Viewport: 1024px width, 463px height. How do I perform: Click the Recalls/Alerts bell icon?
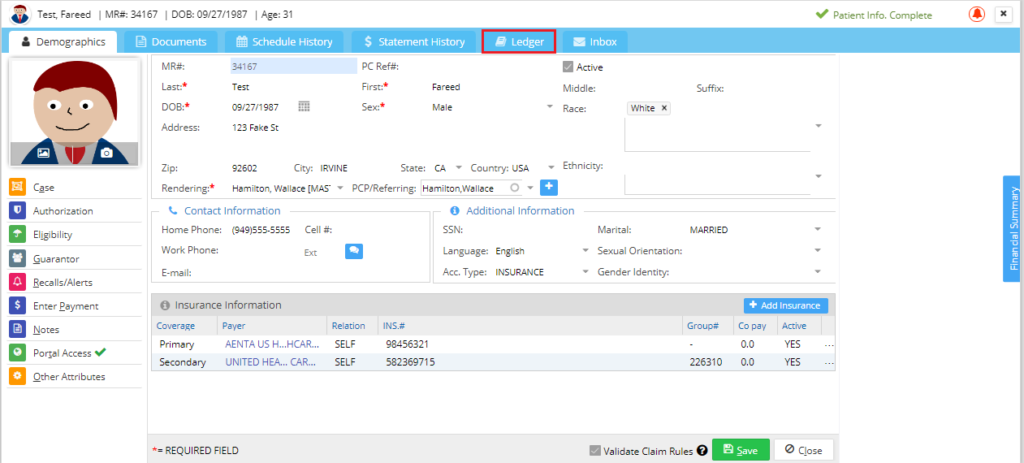pos(18,282)
